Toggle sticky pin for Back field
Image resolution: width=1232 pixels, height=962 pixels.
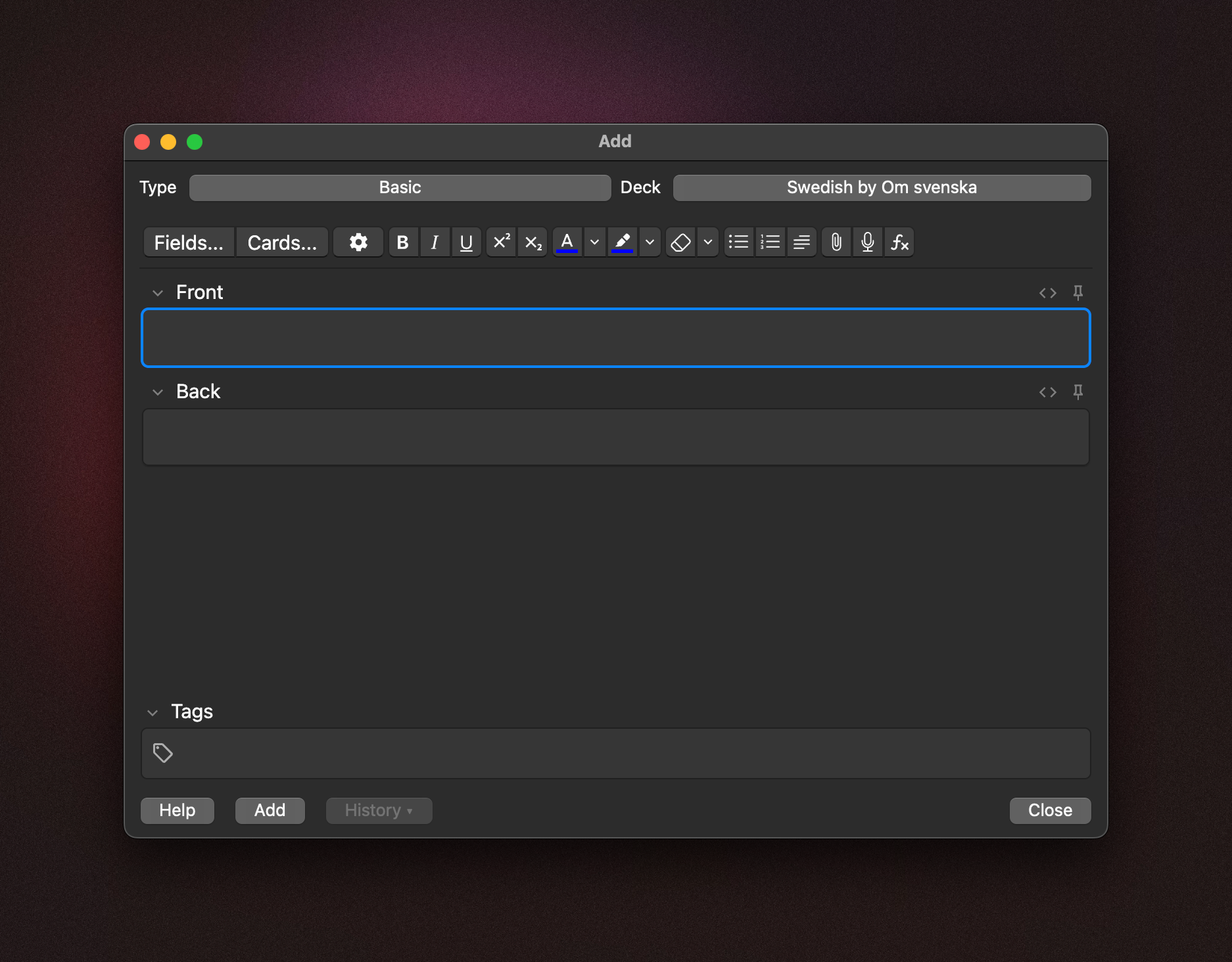click(x=1078, y=392)
